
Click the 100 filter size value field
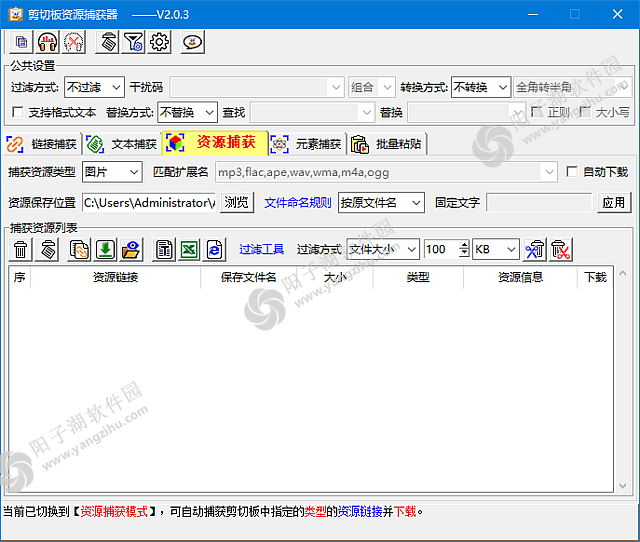(x=442, y=249)
